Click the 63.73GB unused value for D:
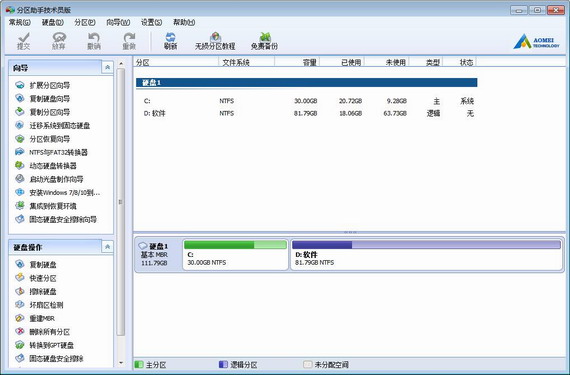Viewport: 570px width, 375px height. 395,113
